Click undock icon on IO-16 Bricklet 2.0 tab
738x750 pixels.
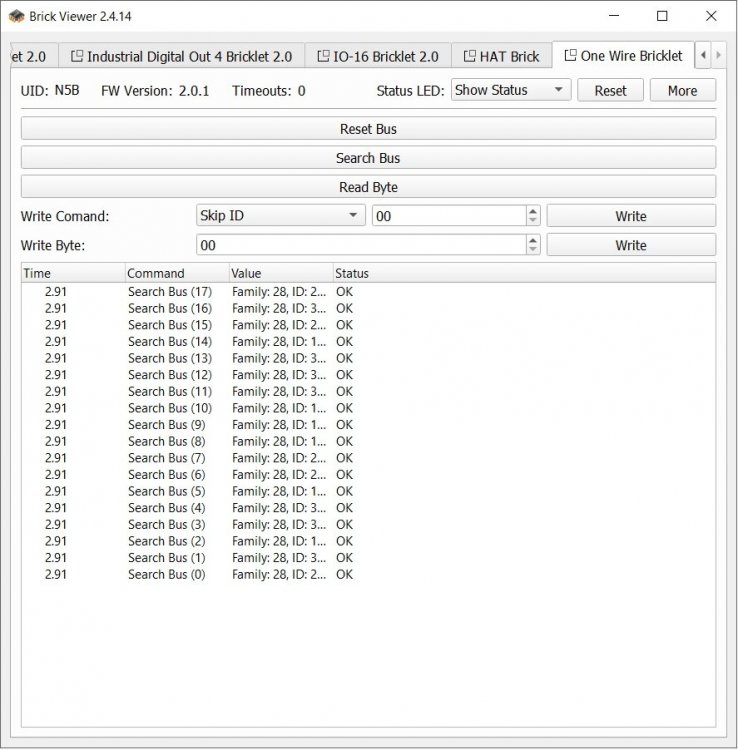click(323, 56)
